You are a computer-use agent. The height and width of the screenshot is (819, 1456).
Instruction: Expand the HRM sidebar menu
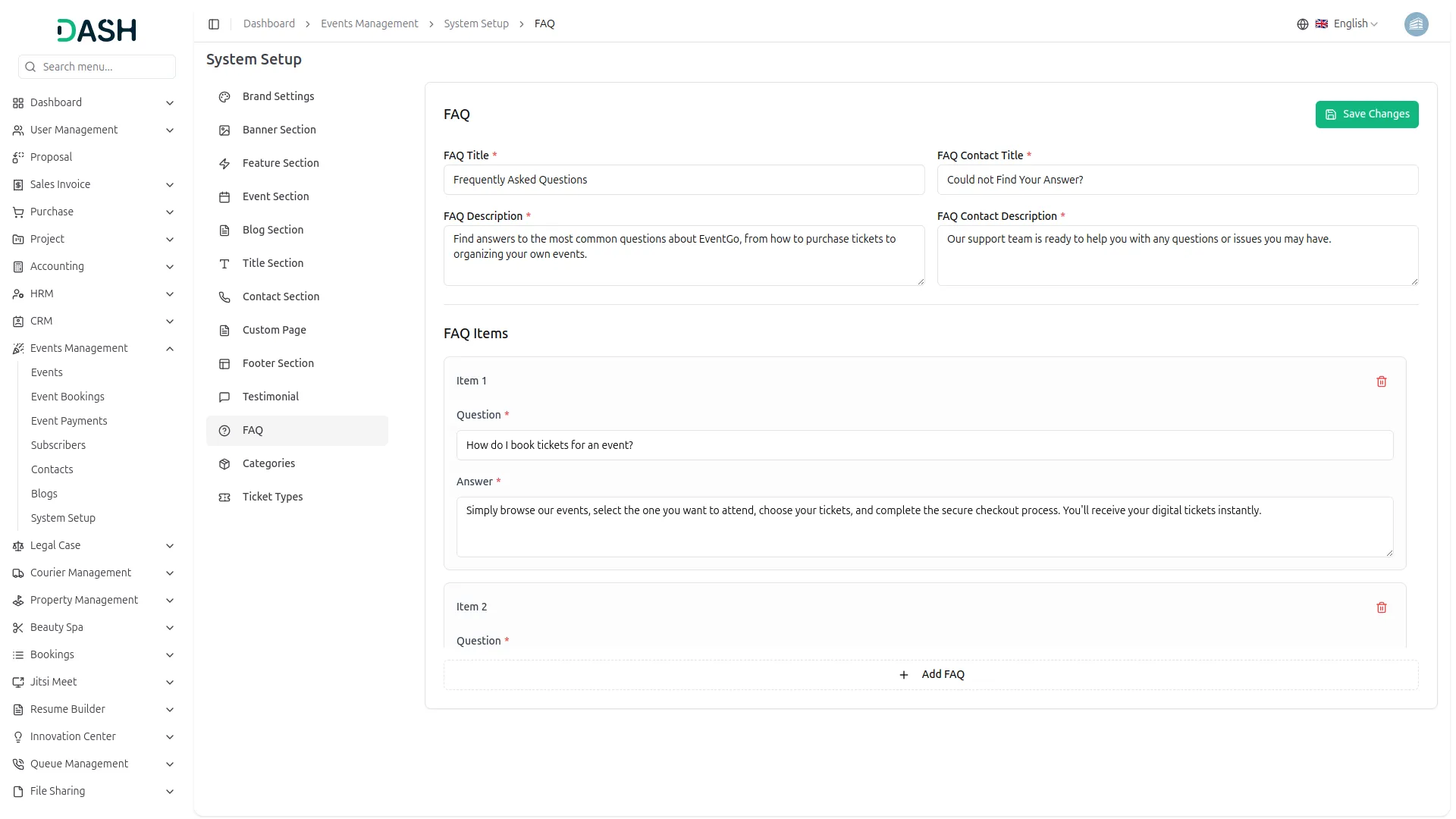coord(170,294)
